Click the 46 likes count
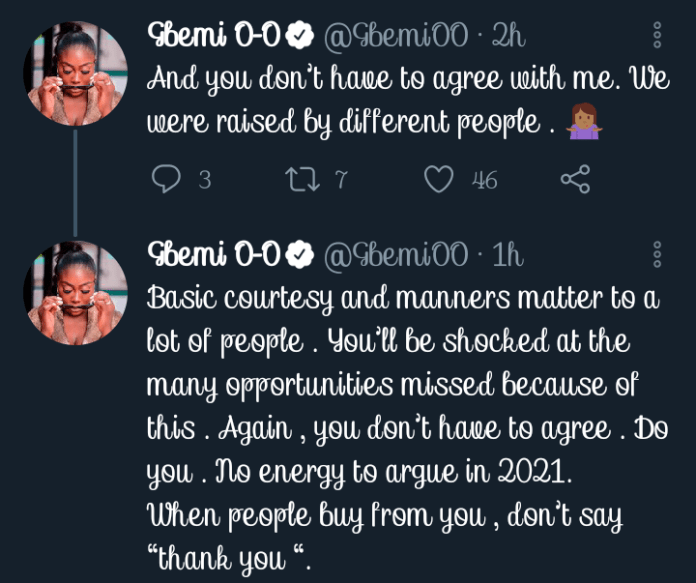 485,181
